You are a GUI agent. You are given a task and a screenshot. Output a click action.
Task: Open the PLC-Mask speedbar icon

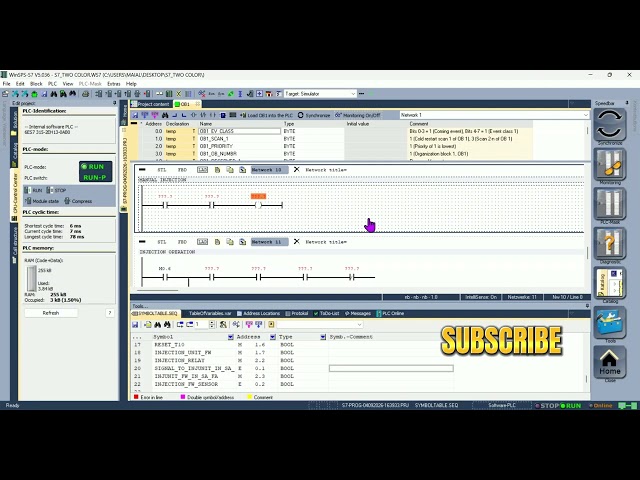pos(609,204)
